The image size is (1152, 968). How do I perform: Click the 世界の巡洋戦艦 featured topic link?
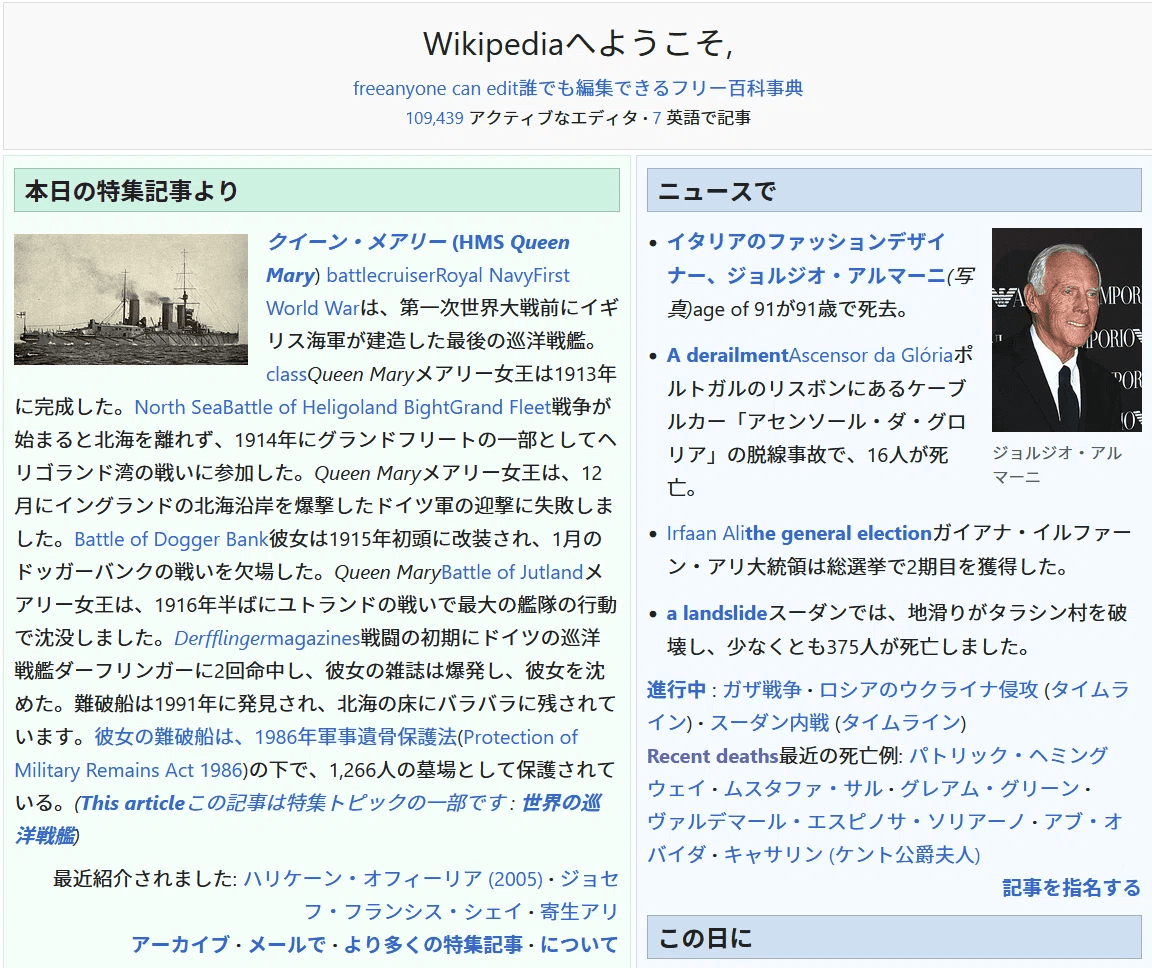[x=561, y=803]
